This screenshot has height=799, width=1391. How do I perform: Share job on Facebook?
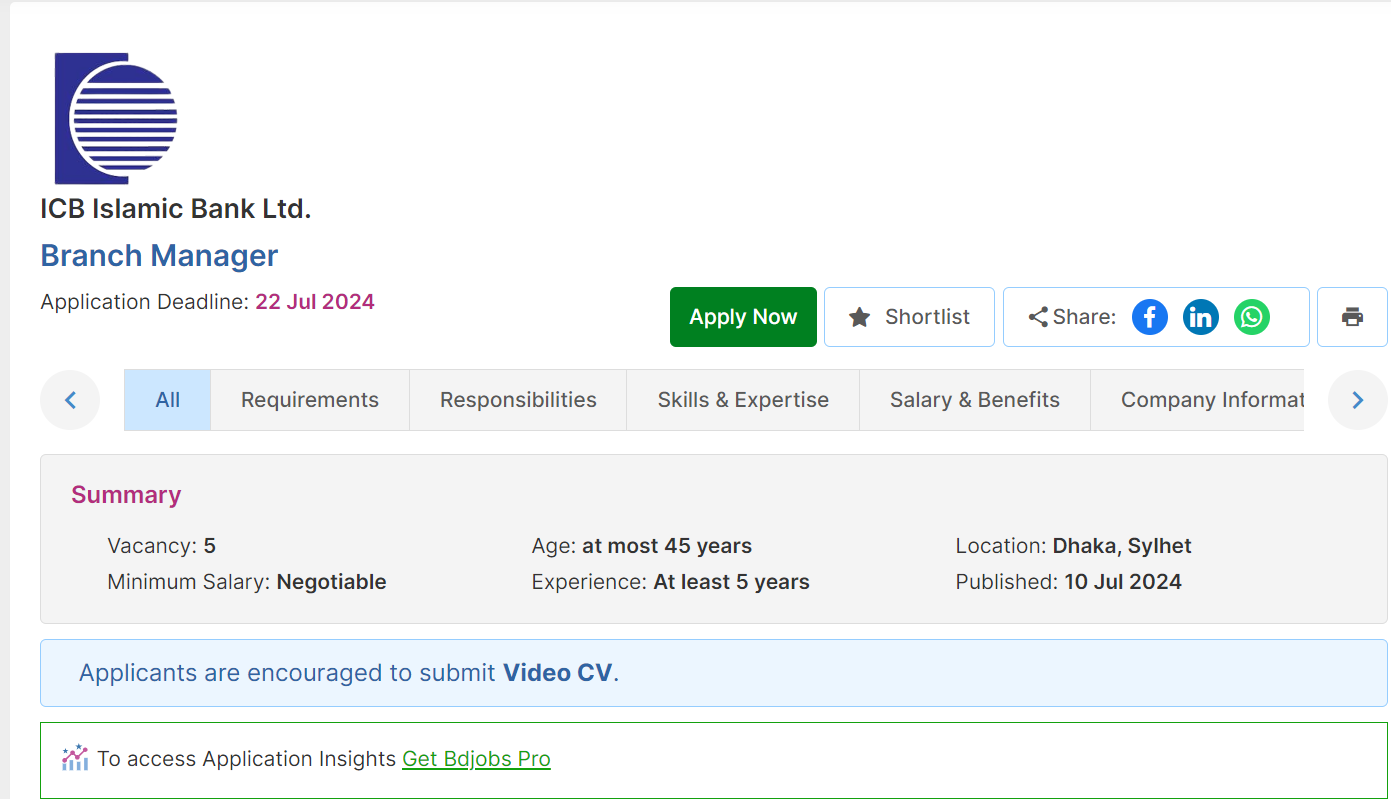point(1150,317)
